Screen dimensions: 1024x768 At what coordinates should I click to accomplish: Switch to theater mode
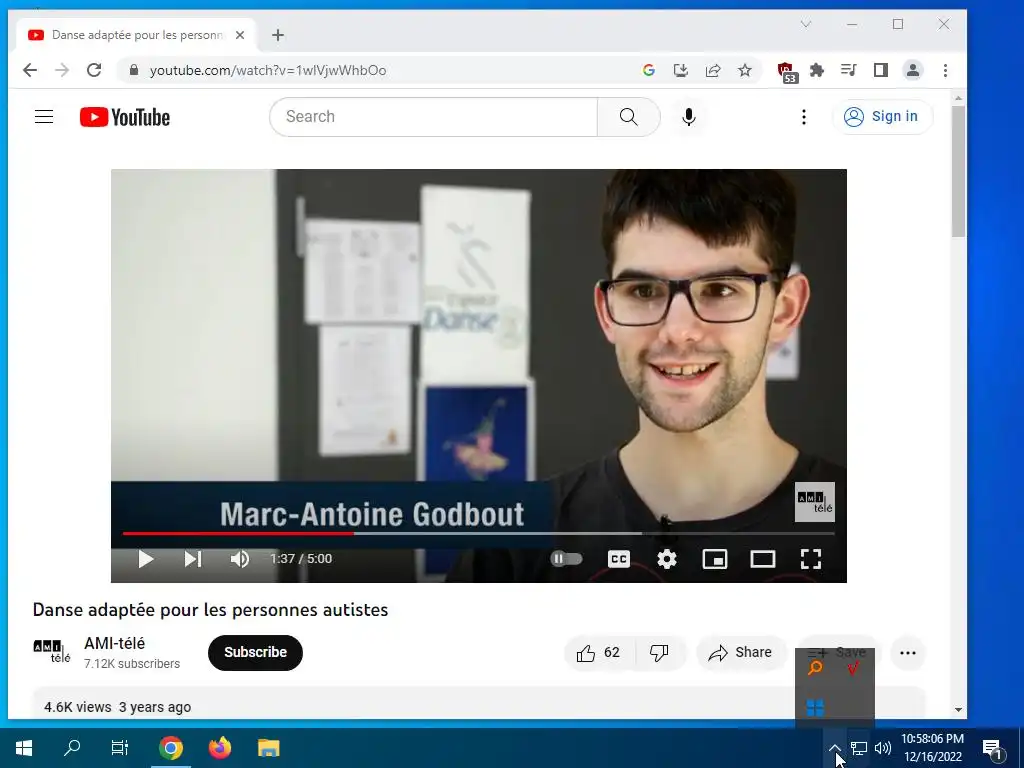click(763, 559)
